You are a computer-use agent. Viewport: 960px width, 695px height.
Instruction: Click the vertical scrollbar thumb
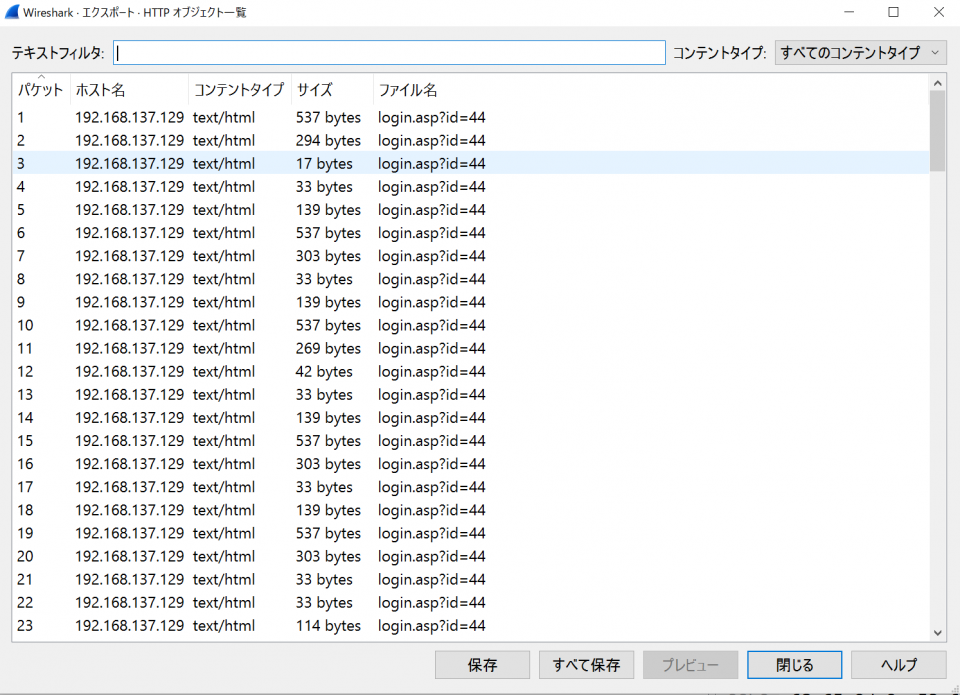pyautogui.click(x=937, y=131)
